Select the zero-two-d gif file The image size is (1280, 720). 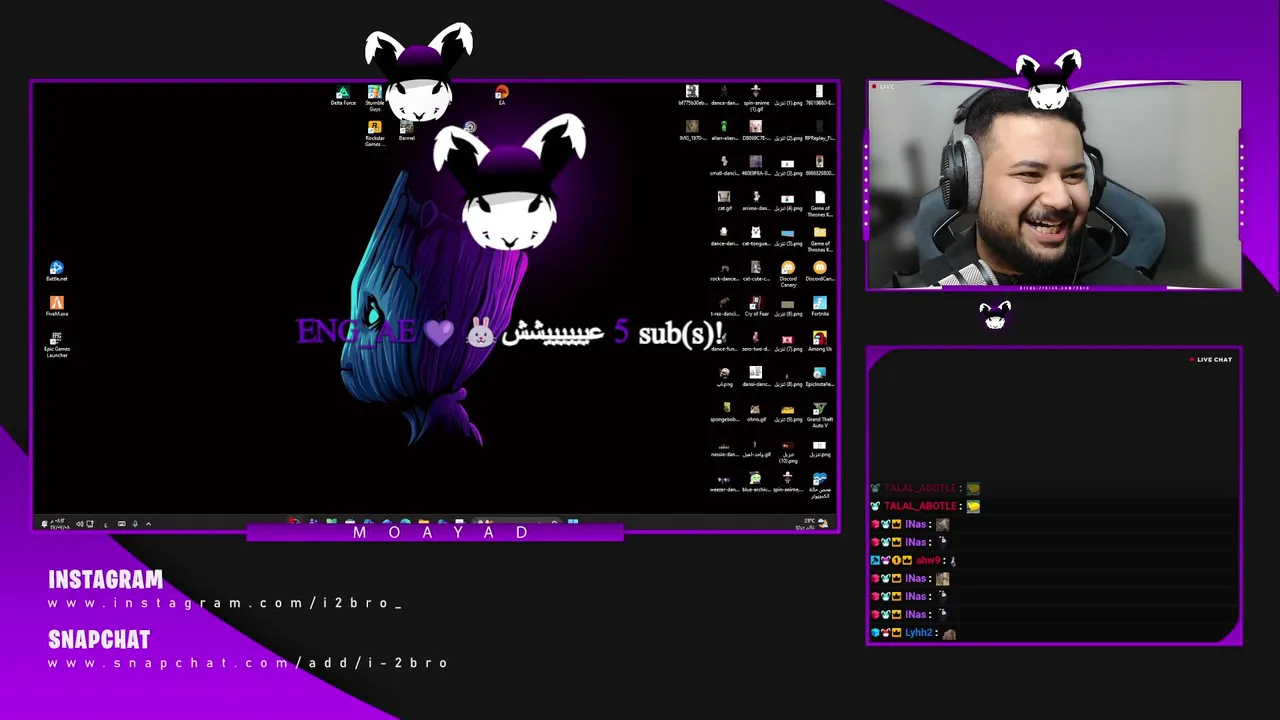pos(756,341)
